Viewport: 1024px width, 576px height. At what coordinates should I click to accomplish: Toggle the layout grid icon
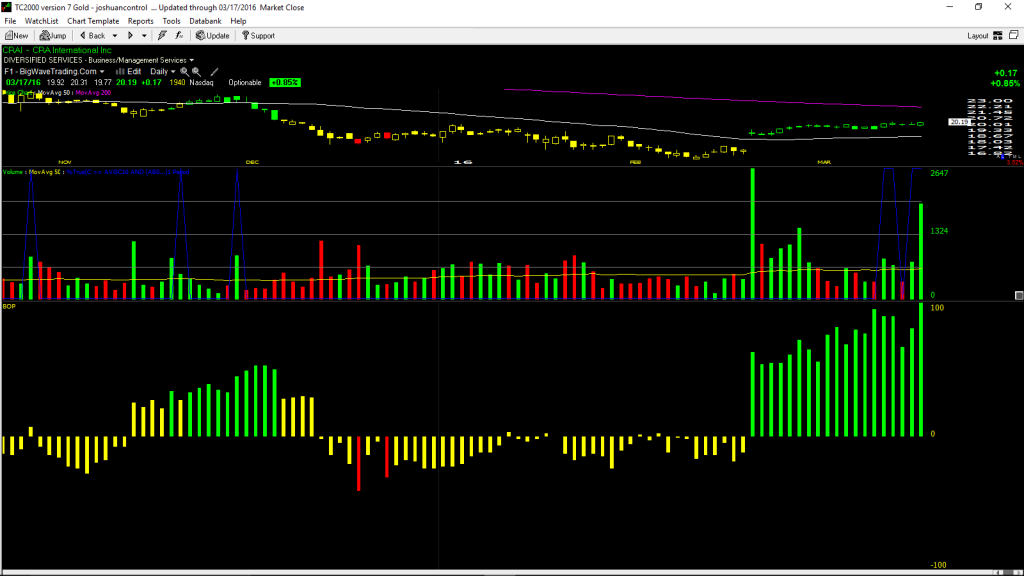[998, 36]
